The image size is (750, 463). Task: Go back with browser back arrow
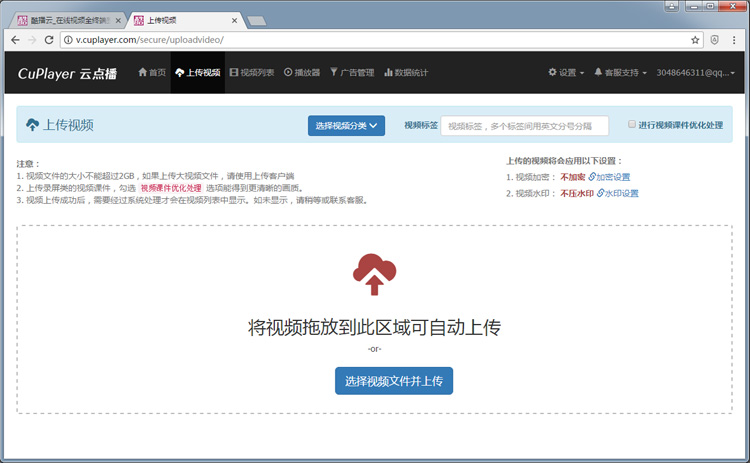[16, 40]
